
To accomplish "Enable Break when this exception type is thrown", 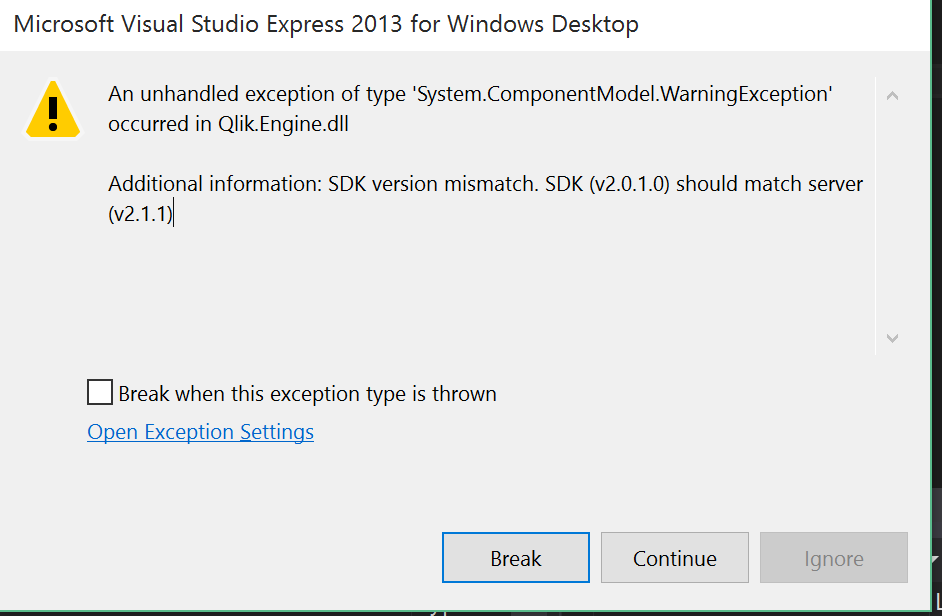I will coord(100,393).
